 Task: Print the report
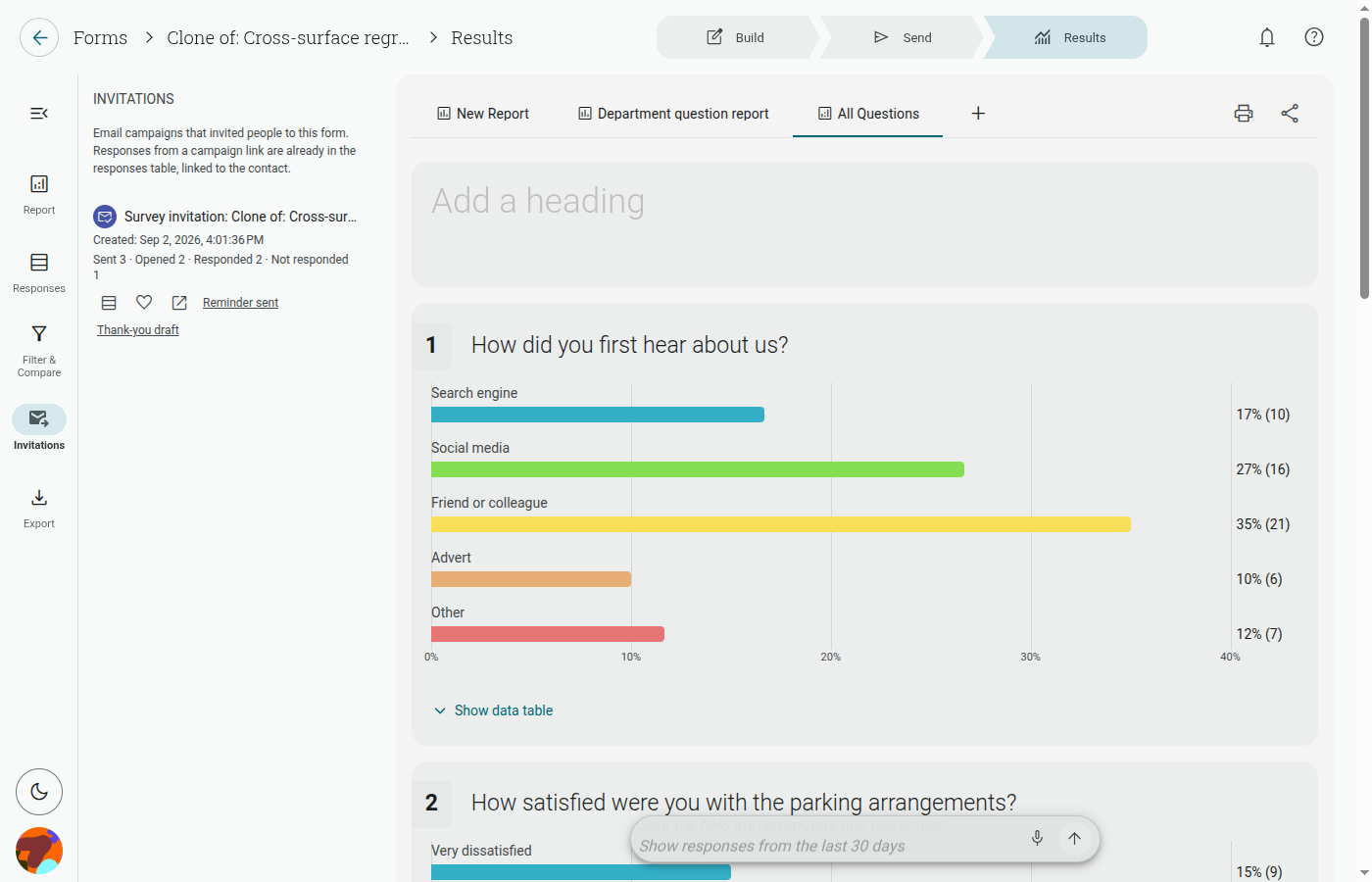click(x=1244, y=114)
